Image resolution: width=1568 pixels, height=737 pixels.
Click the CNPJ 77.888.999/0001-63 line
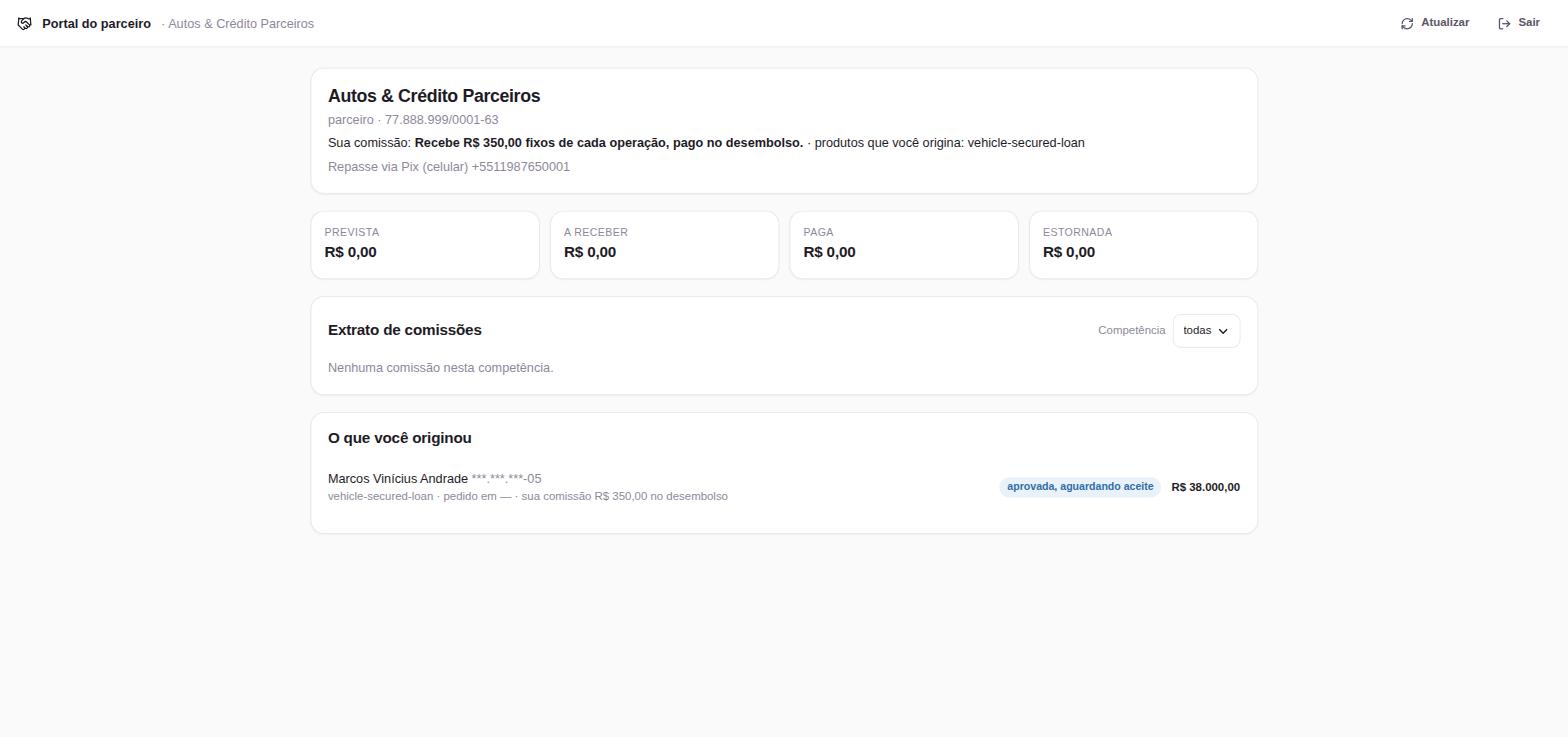point(413,120)
